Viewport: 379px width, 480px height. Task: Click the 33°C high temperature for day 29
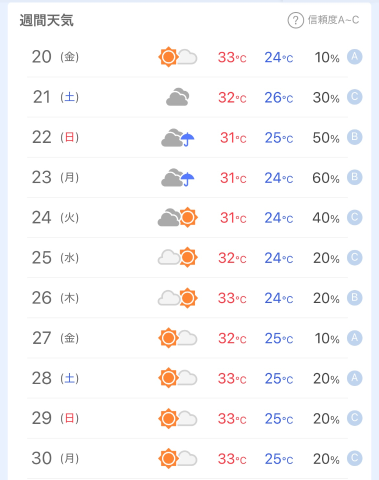pos(232,419)
